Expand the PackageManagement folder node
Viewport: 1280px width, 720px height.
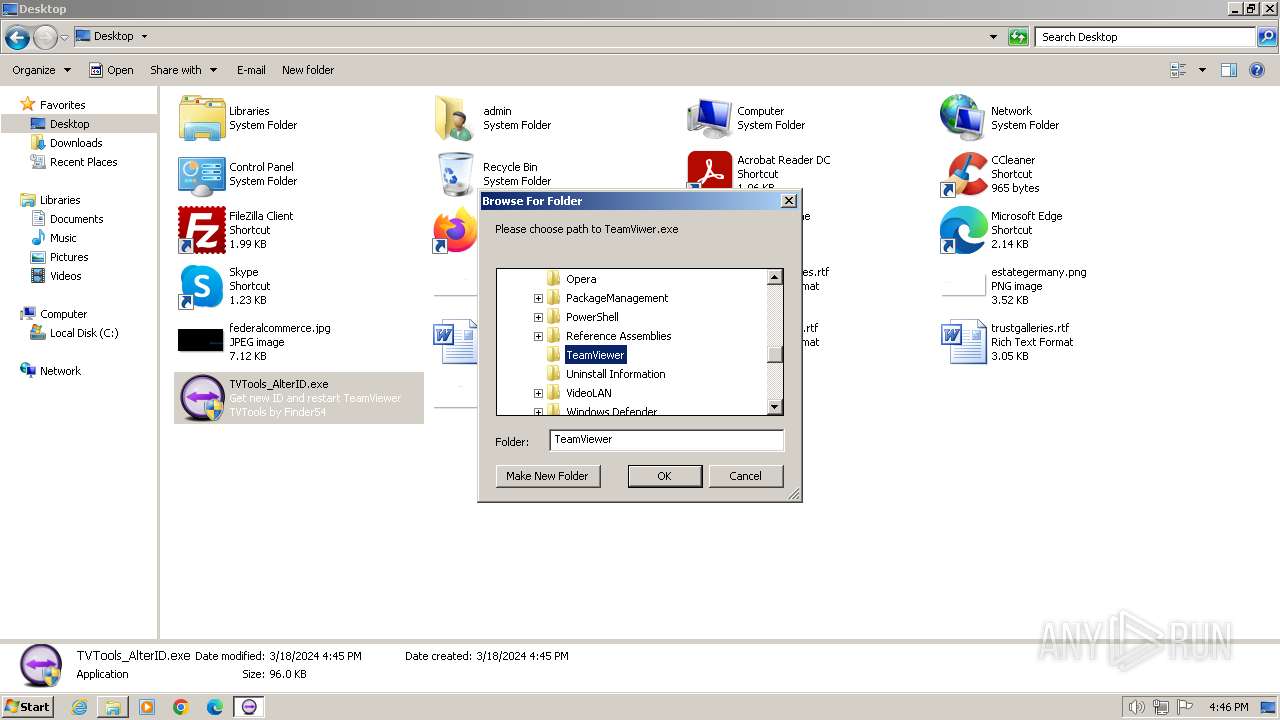538,298
